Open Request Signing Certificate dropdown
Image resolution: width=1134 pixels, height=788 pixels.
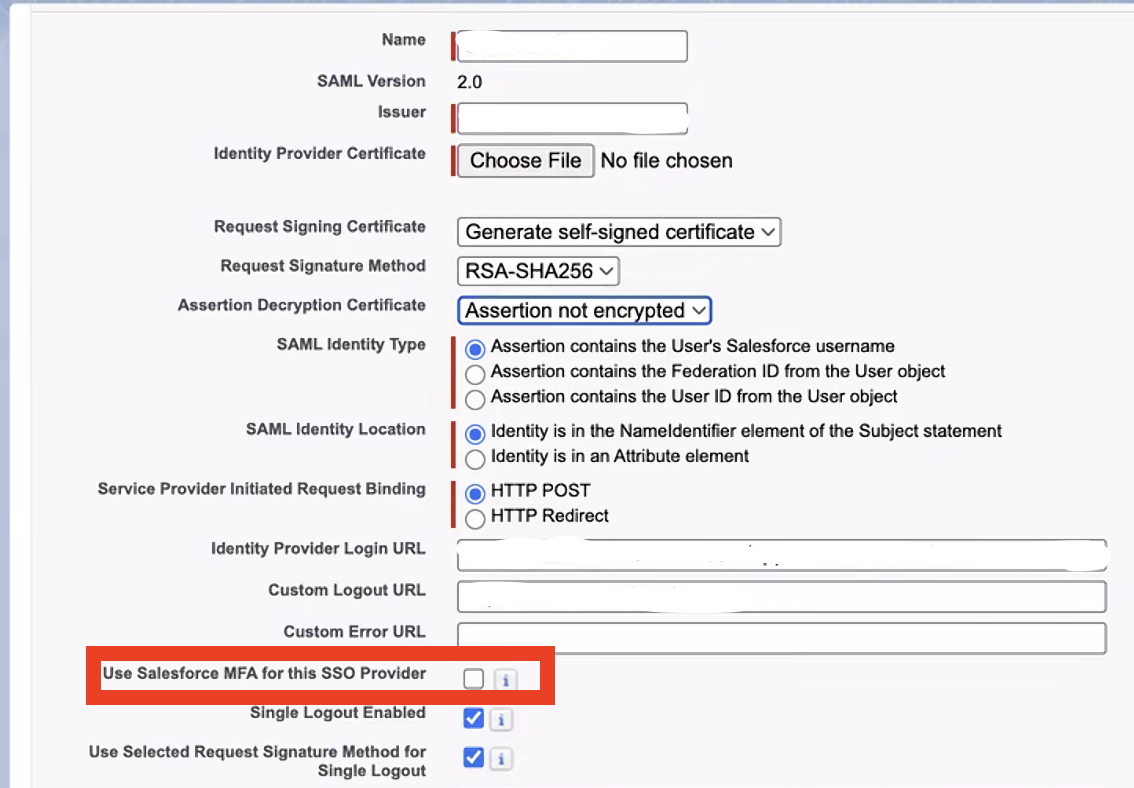[x=619, y=232]
